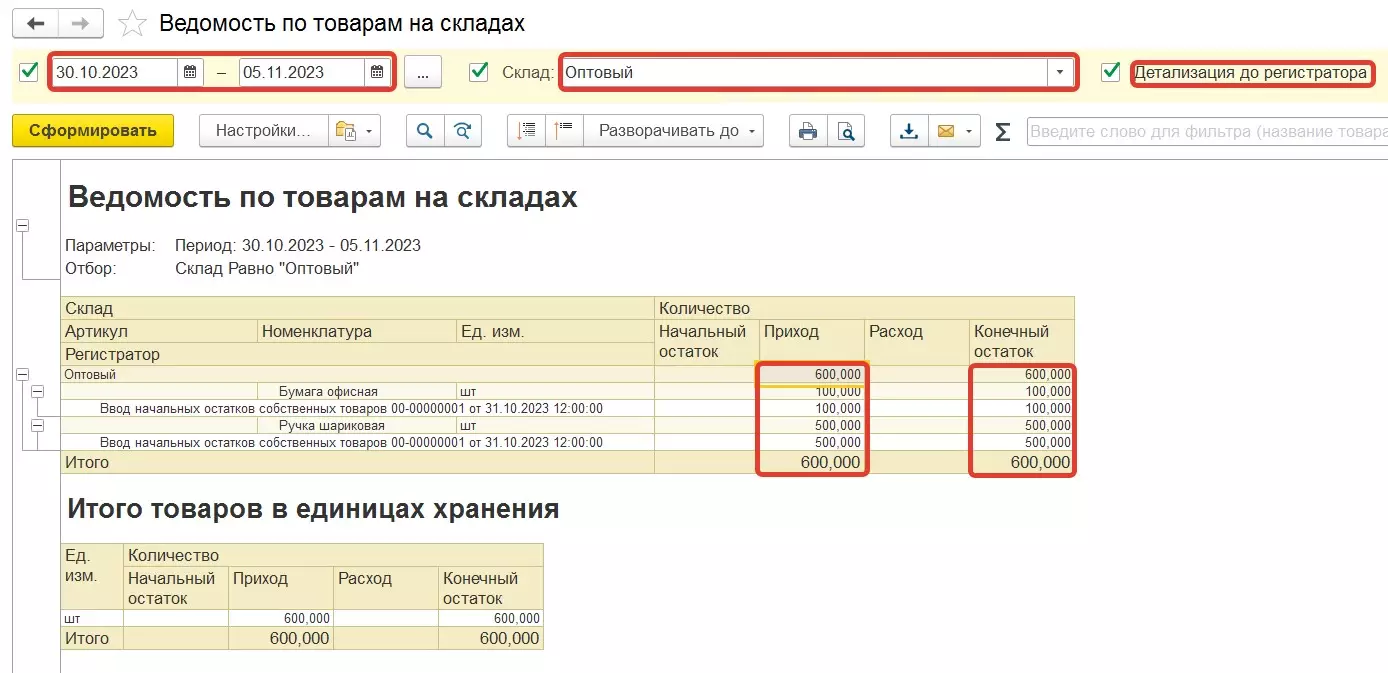The width and height of the screenshot is (1388, 673).
Task: Collapse the Оптовый warehouse group
Action: [x=22, y=374]
